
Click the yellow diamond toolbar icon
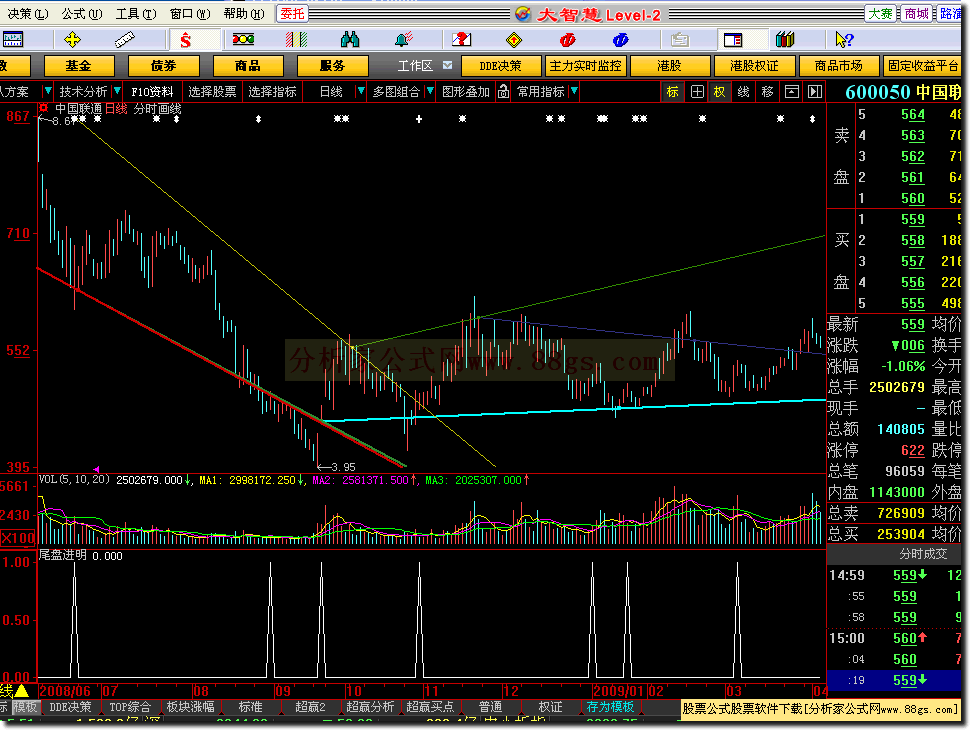[x=514, y=40]
